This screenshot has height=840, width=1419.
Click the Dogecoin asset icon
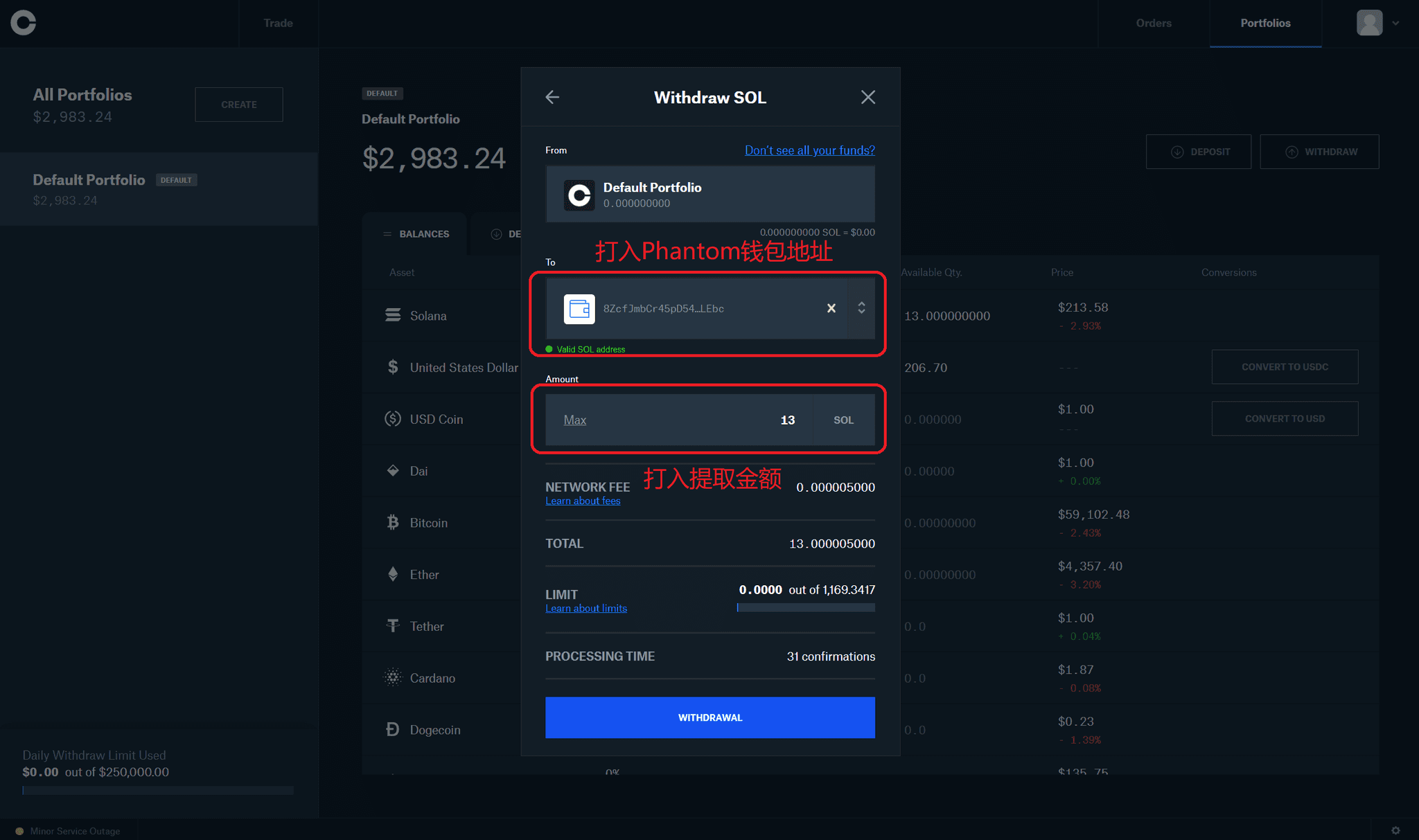point(393,729)
